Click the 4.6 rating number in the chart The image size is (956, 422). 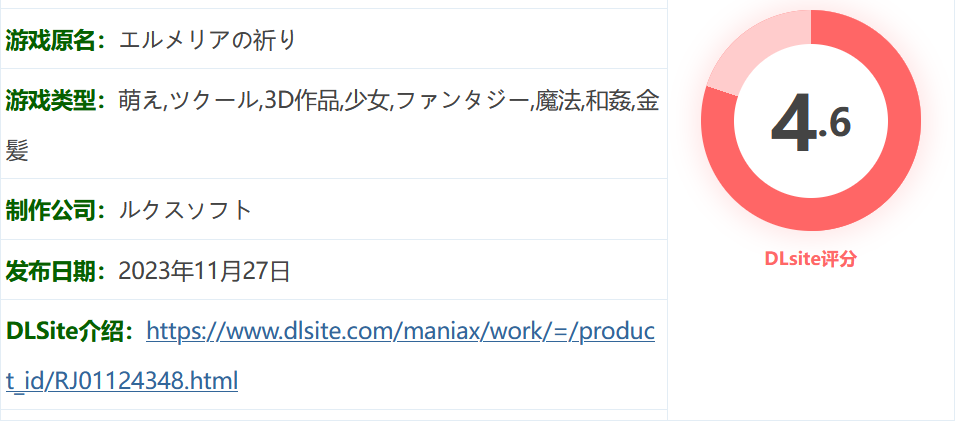click(811, 125)
